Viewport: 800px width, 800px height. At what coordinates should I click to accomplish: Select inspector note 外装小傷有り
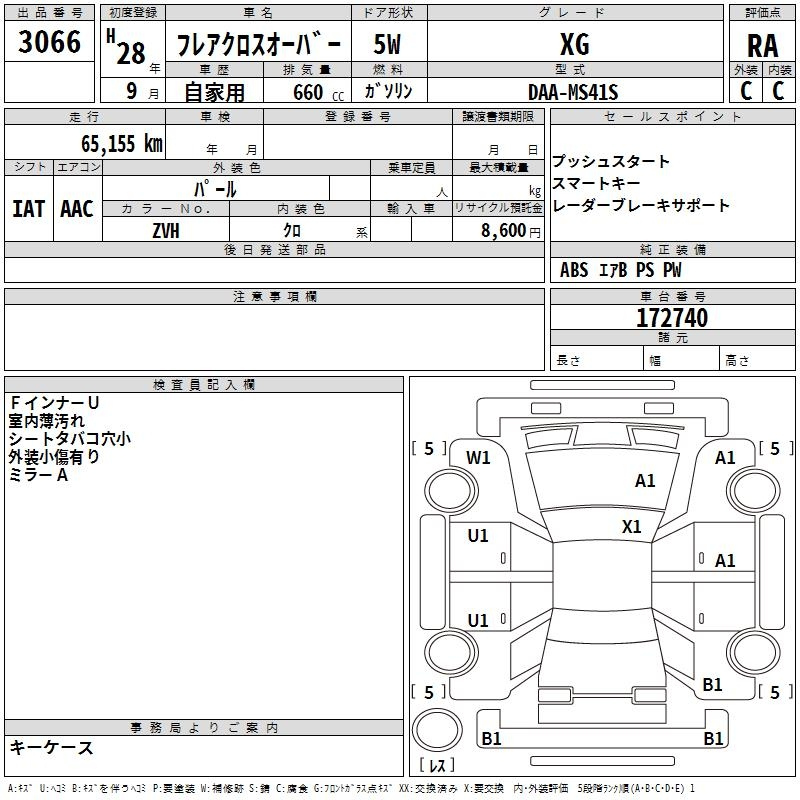(54, 457)
